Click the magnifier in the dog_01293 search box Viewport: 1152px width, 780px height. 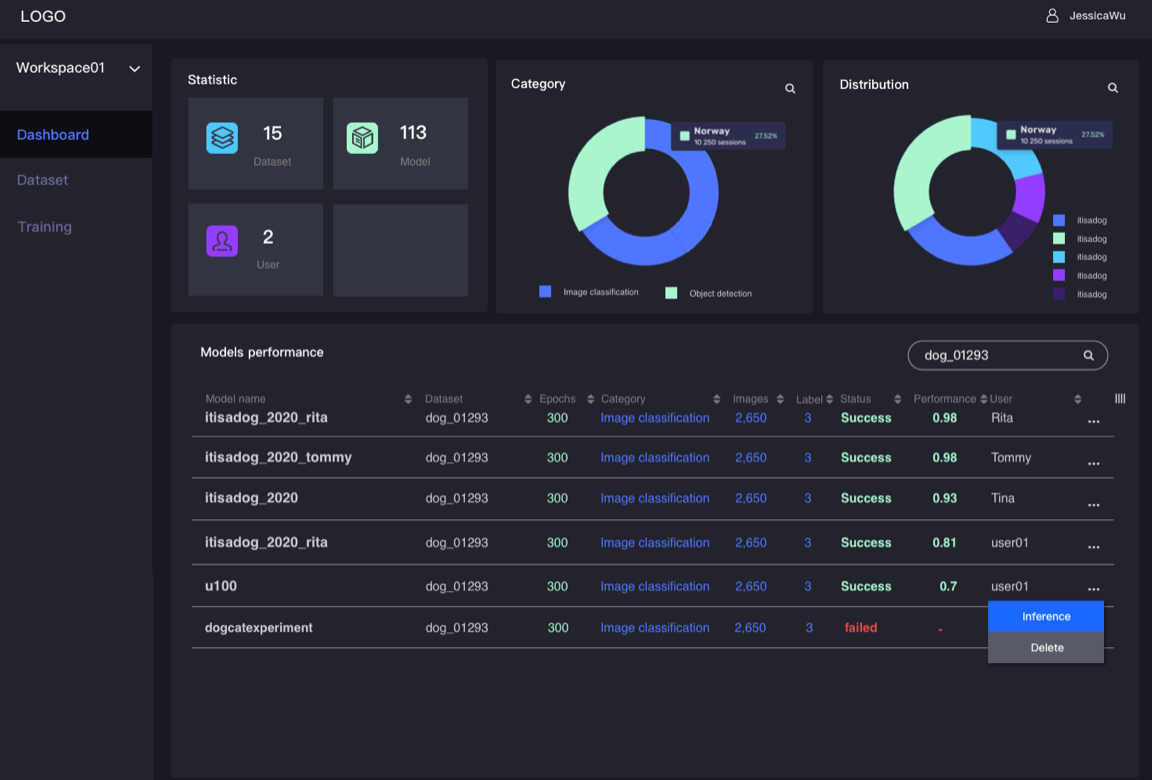pos(1088,355)
